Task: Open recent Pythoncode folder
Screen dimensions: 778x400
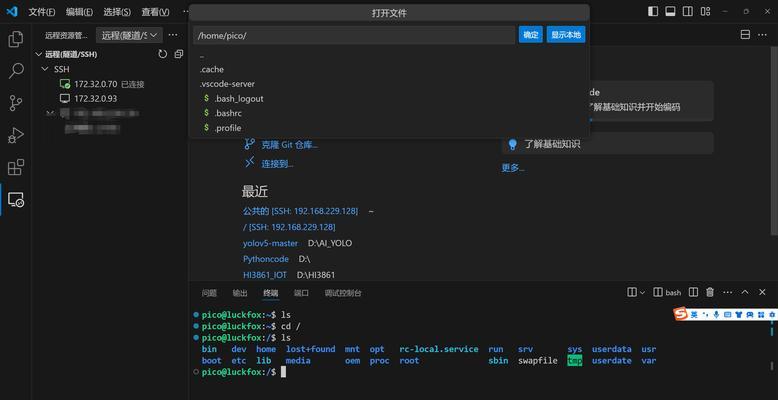Action: 265,259
